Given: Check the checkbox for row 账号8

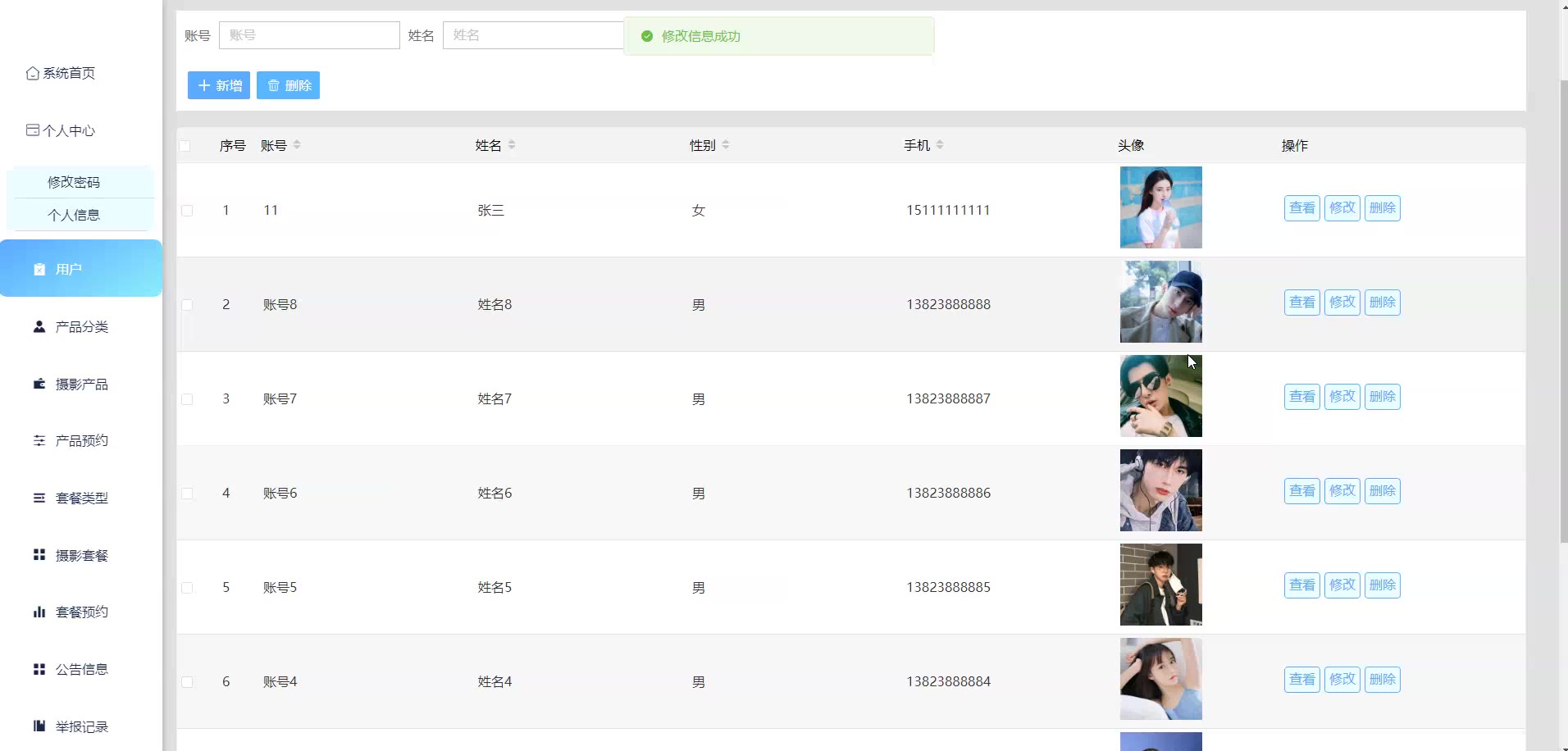Looking at the screenshot, I should [x=187, y=305].
